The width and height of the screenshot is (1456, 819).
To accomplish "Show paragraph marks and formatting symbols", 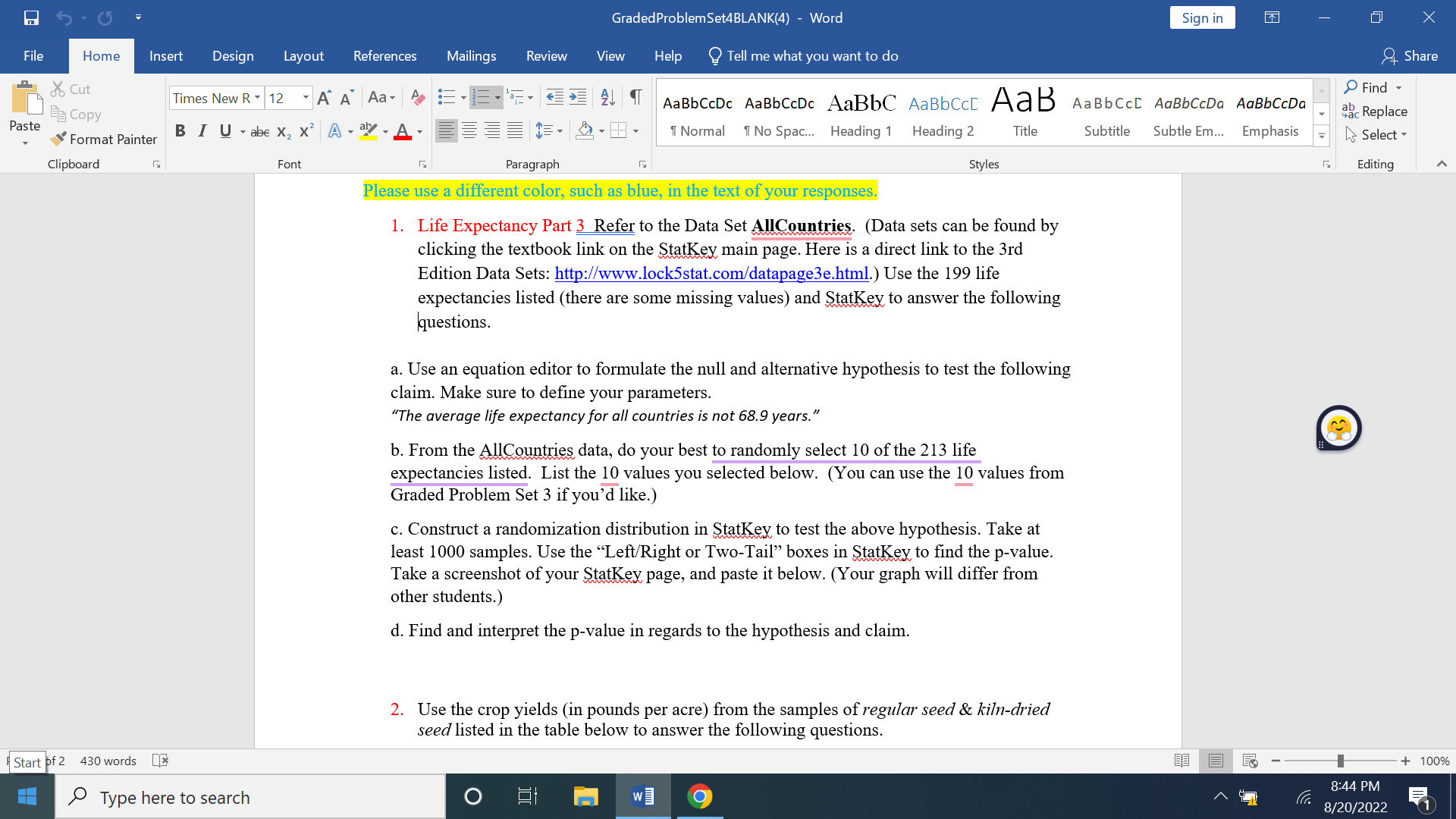I will point(635,97).
